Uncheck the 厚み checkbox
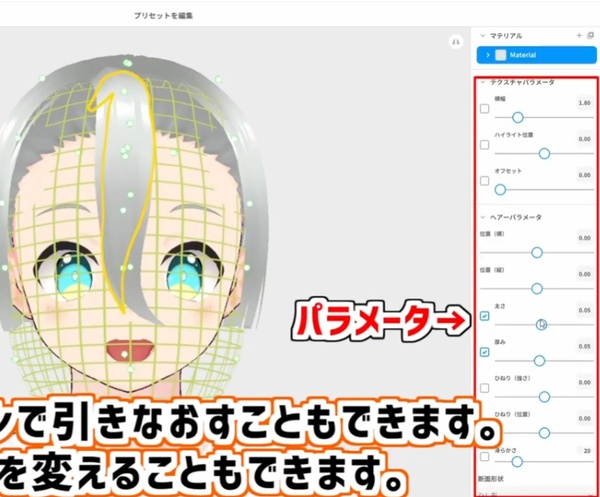This screenshot has width=600, height=497. coord(485,352)
